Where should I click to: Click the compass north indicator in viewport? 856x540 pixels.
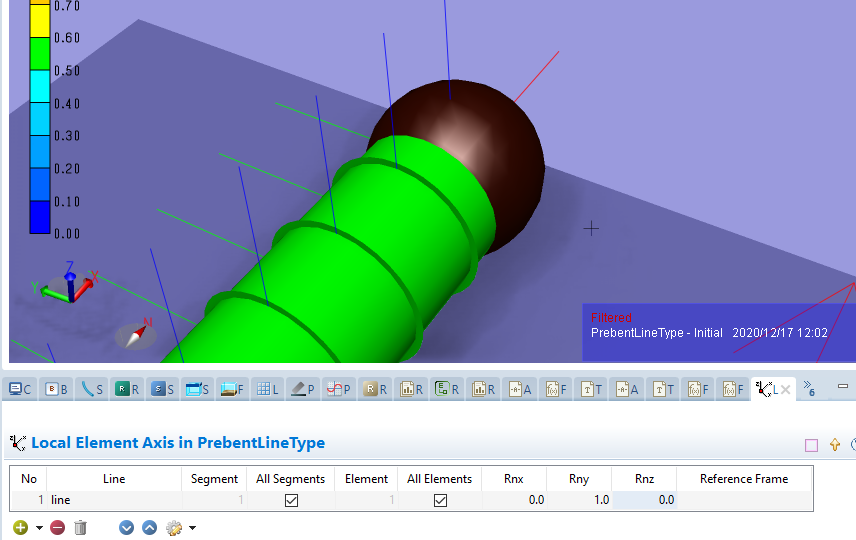click(135, 333)
